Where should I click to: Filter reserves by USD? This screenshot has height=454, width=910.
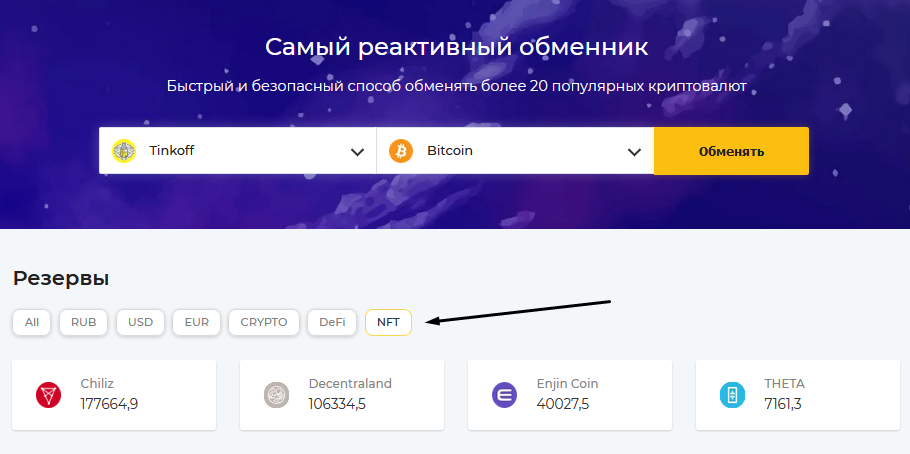140,322
